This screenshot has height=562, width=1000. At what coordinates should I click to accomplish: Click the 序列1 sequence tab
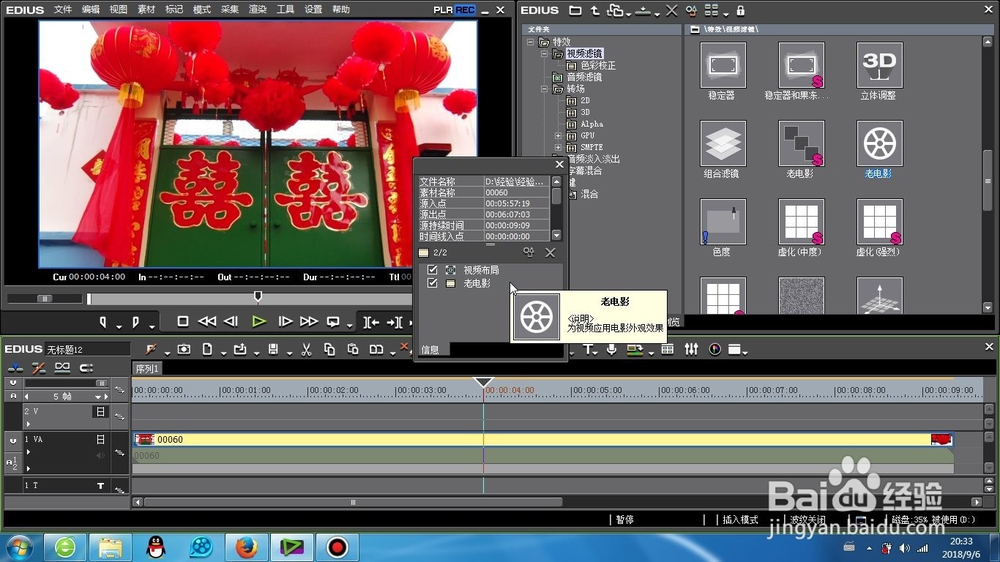click(x=147, y=369)
